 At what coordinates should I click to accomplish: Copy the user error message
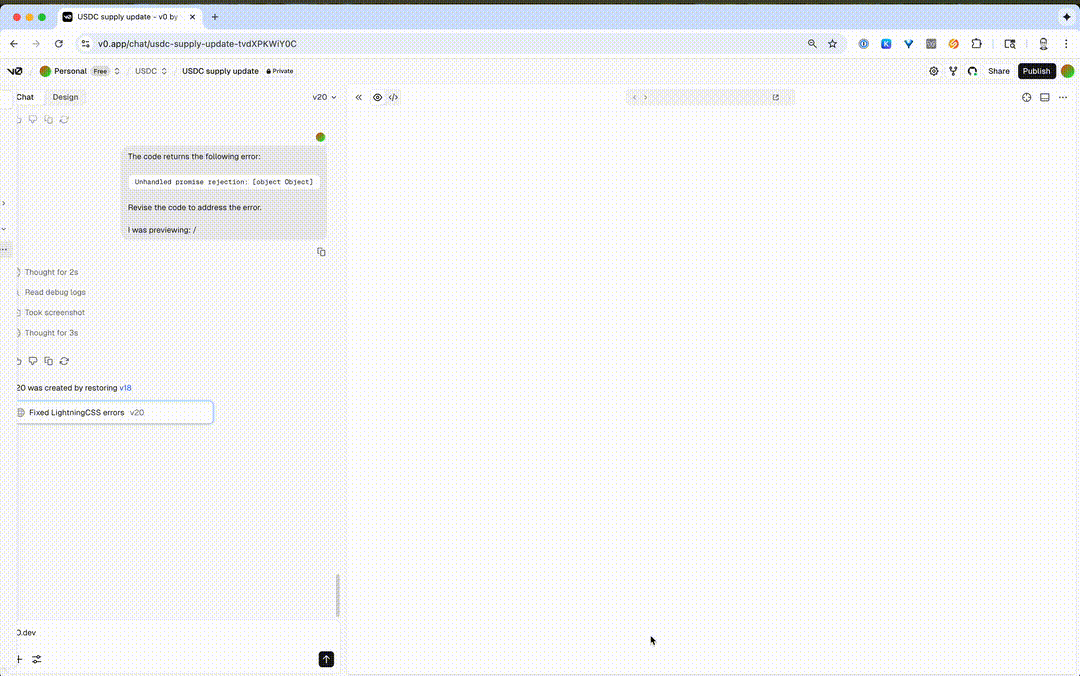(321, 252)
